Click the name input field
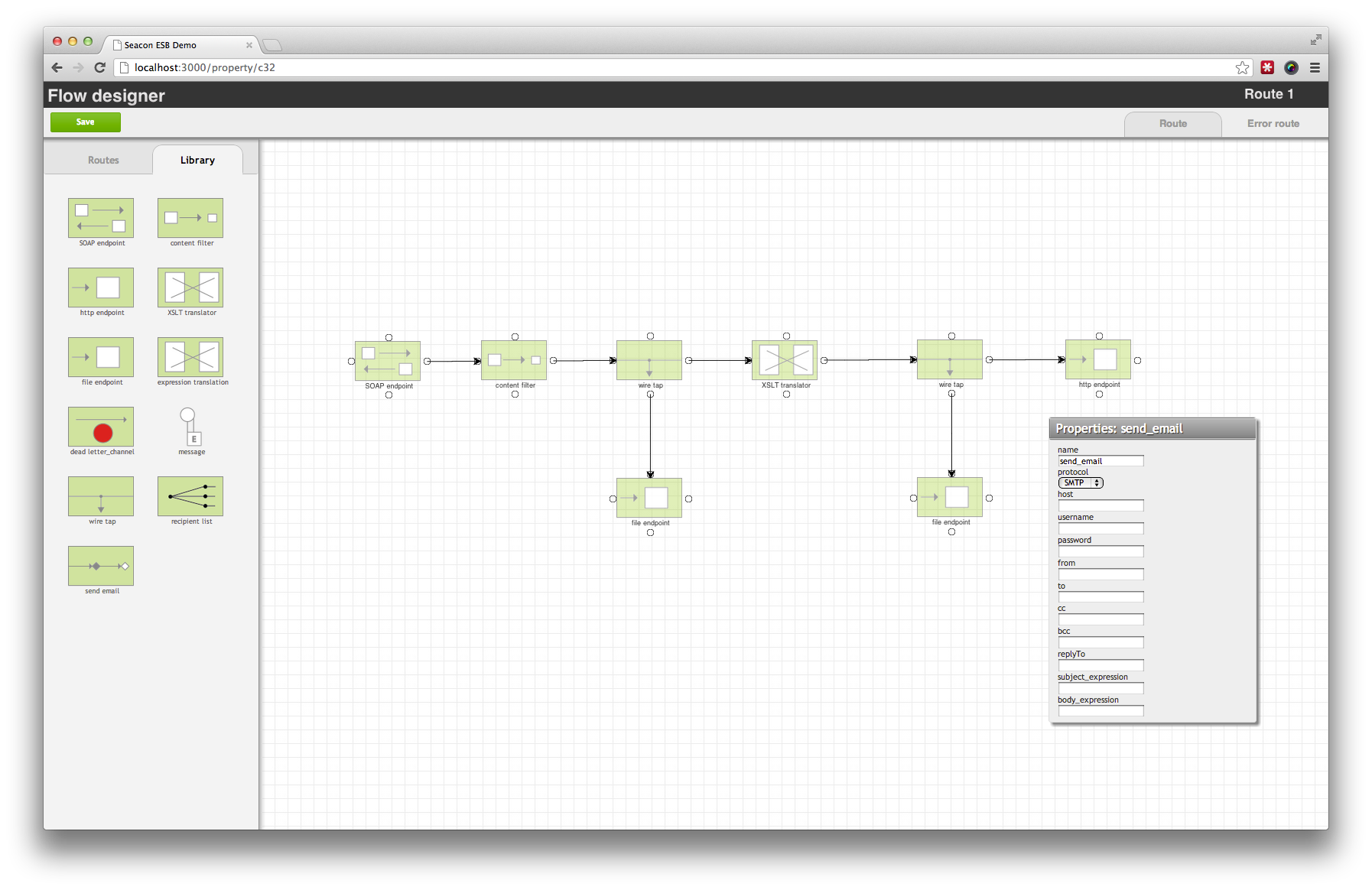 tap(1101, 461)
